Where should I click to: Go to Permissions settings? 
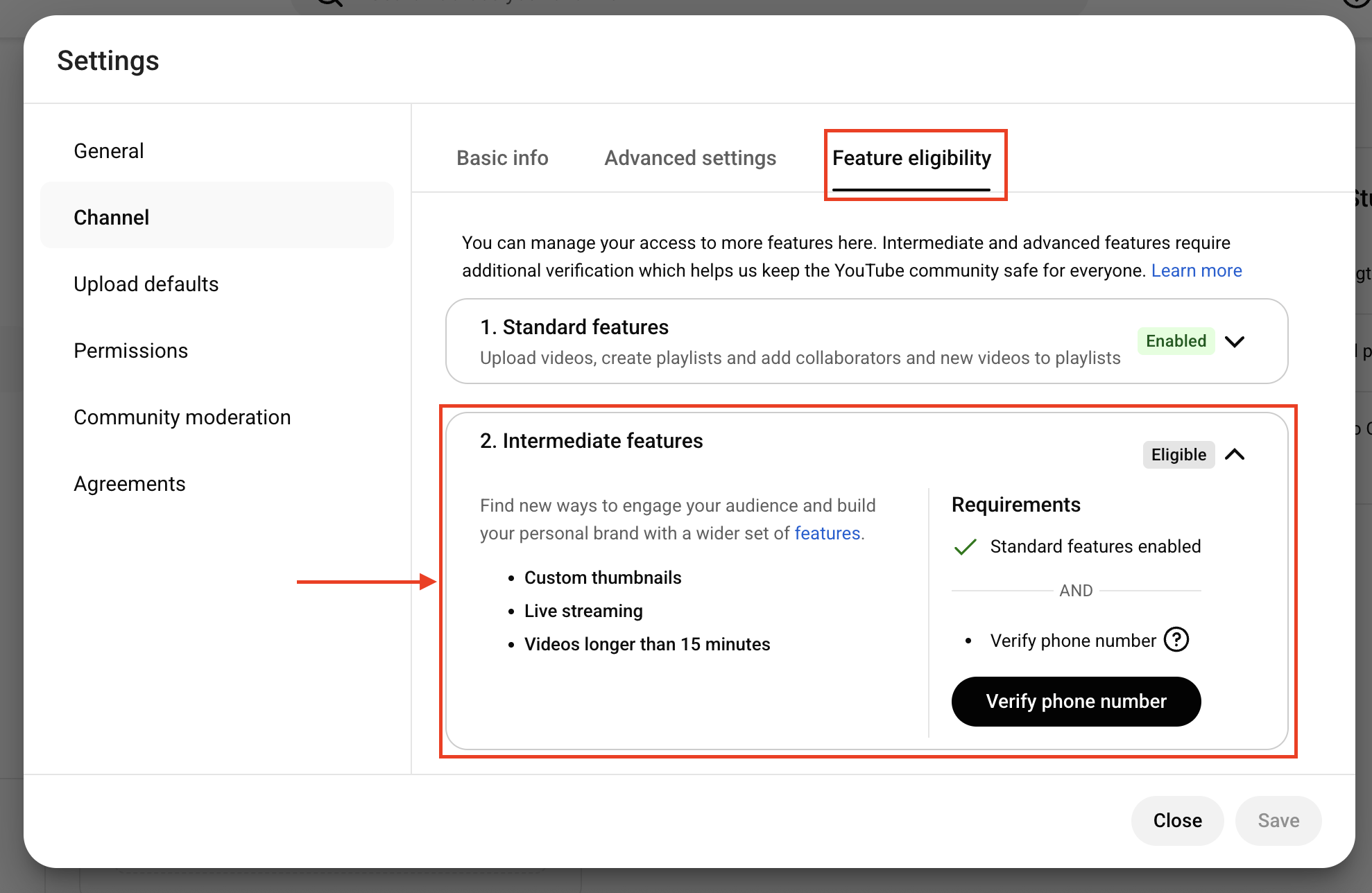tap(131, 351)
